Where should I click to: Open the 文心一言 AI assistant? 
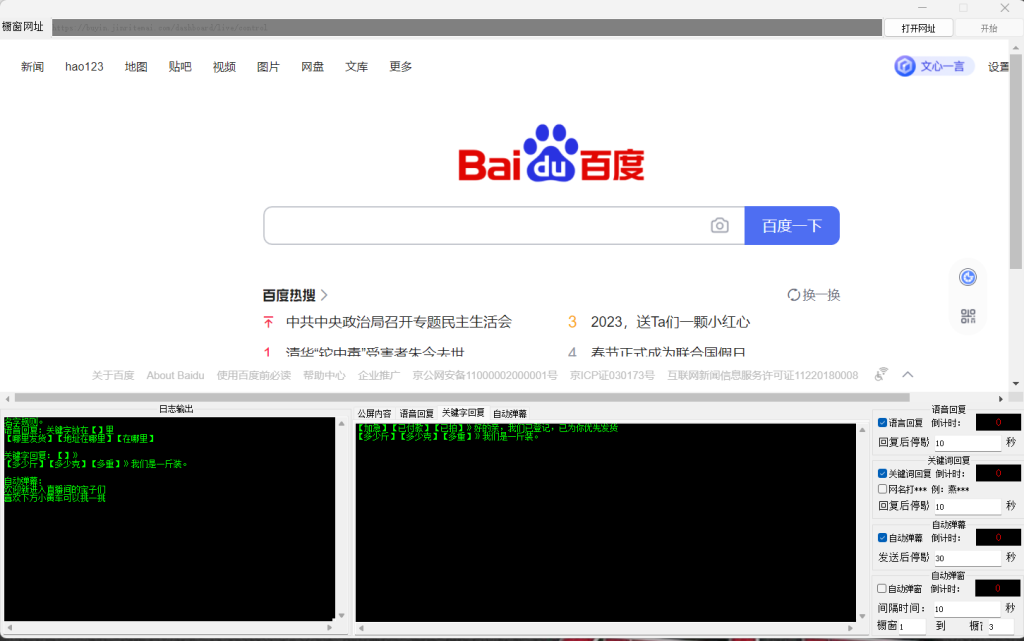pyautogui.click(x=933, y=66)
